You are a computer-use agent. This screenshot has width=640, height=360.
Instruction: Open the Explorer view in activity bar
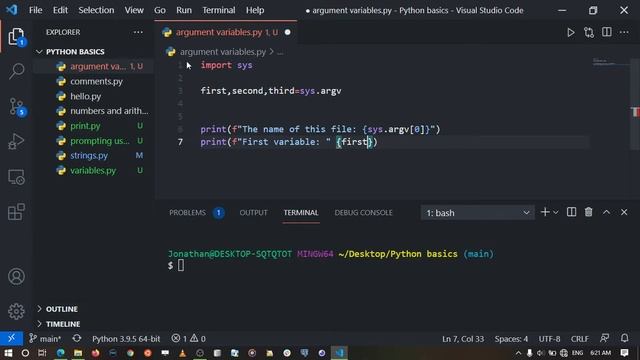coord(16,37)
